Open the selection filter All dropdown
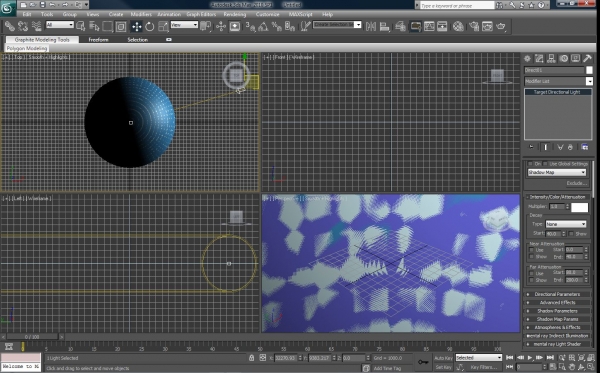The height and width of the screenshot is (373, 600). (x=60, y=25)
